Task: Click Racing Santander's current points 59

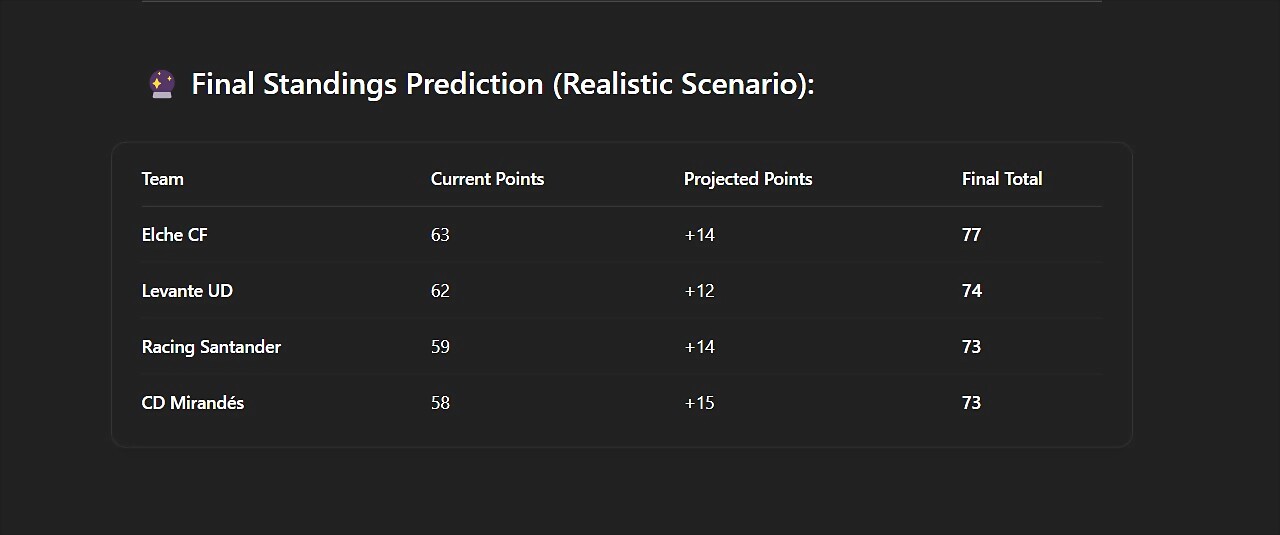Action: pyautogui.click(x=440, y=347)
